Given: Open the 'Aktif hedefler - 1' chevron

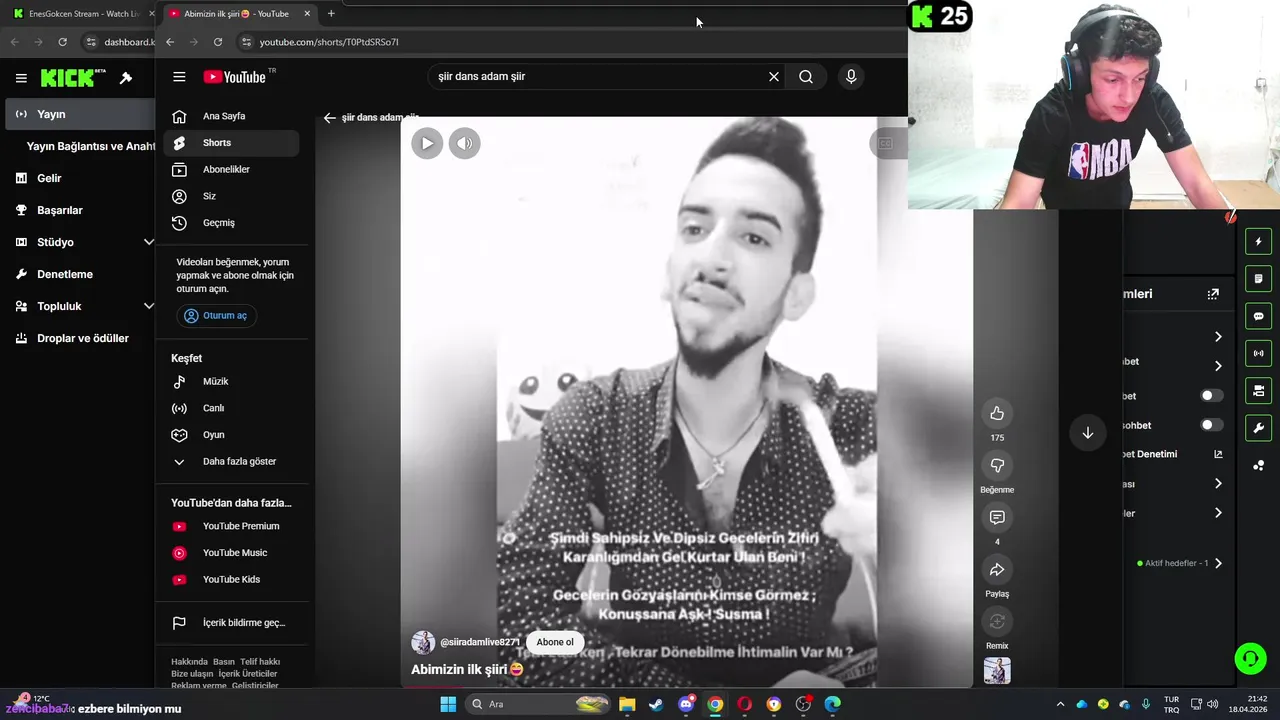Looking at the screenshot, I should [1218, 563].
